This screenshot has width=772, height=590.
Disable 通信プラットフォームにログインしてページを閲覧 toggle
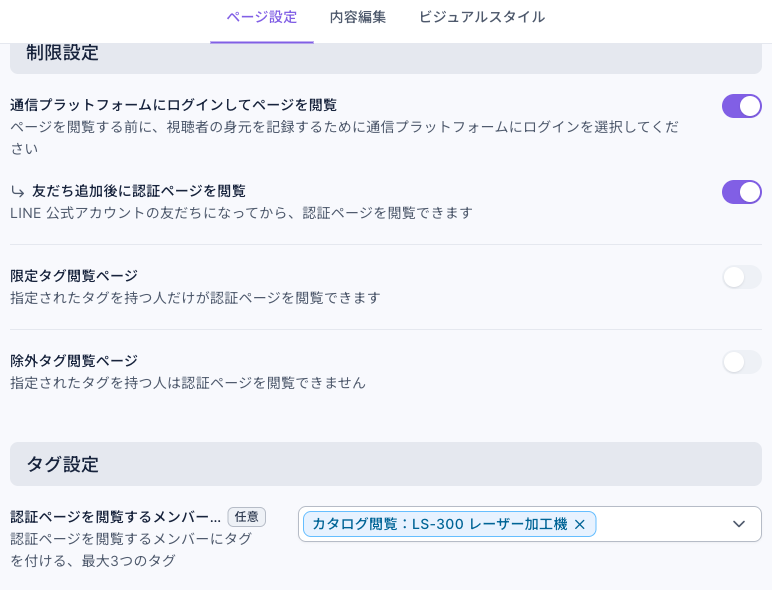tap(741, 106)
